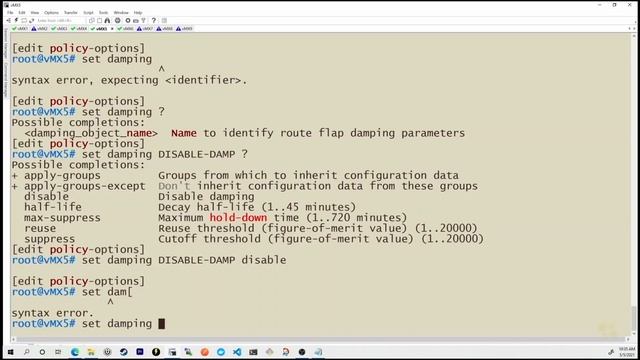Screen dimensions: 640x360
Task: Open Task View on the taskbar
Action: [58, 352]
